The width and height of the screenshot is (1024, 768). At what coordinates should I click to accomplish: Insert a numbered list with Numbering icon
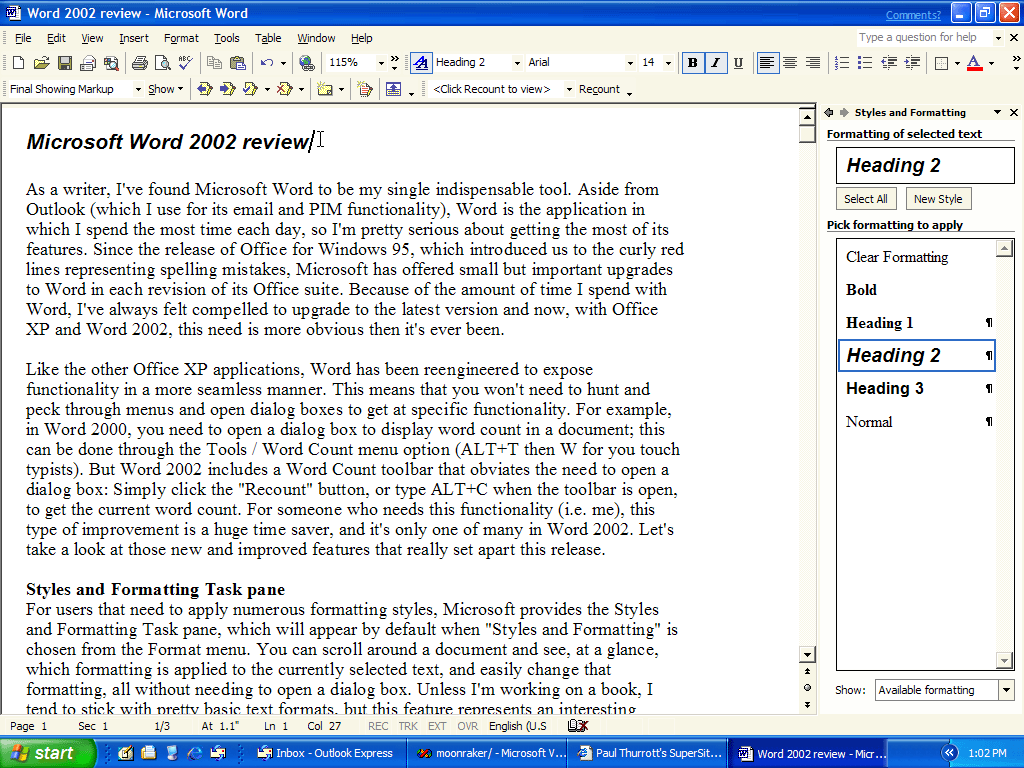842,63
